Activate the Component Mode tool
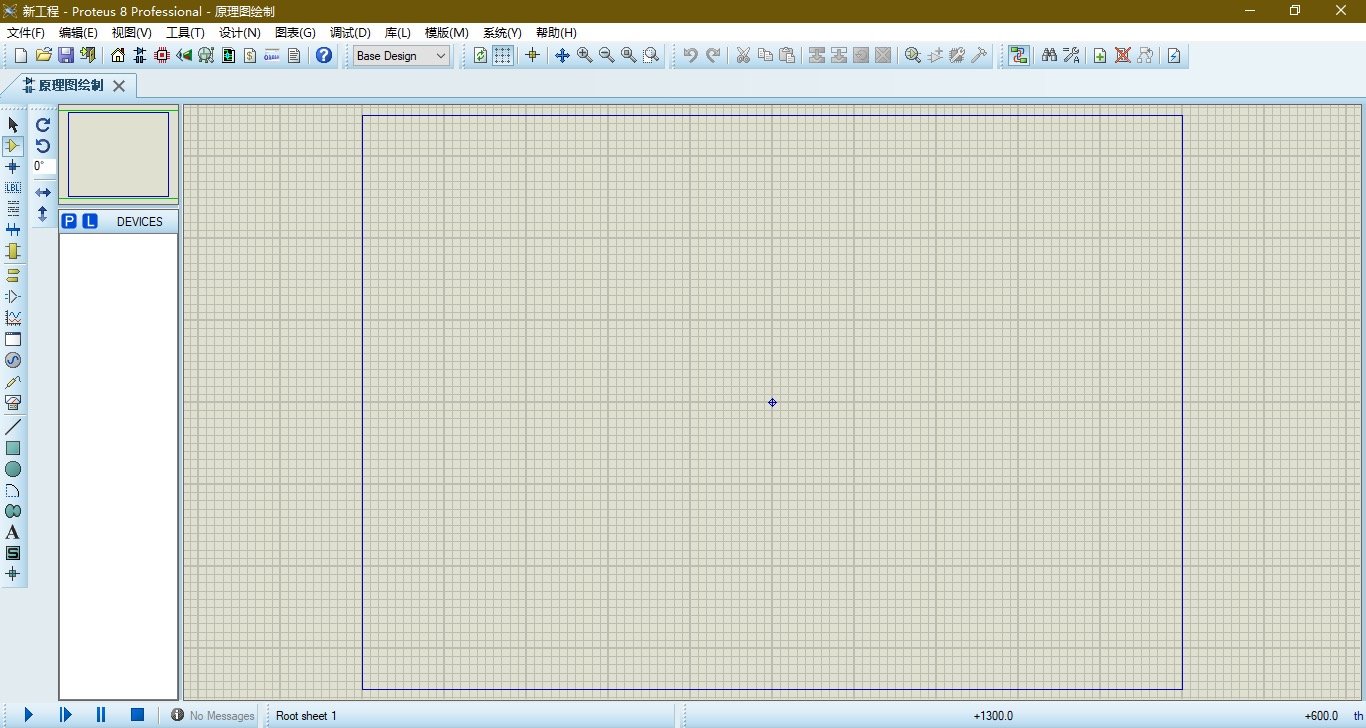The width and height of the screenshot is (1366, 728). [x=13, y=146]
